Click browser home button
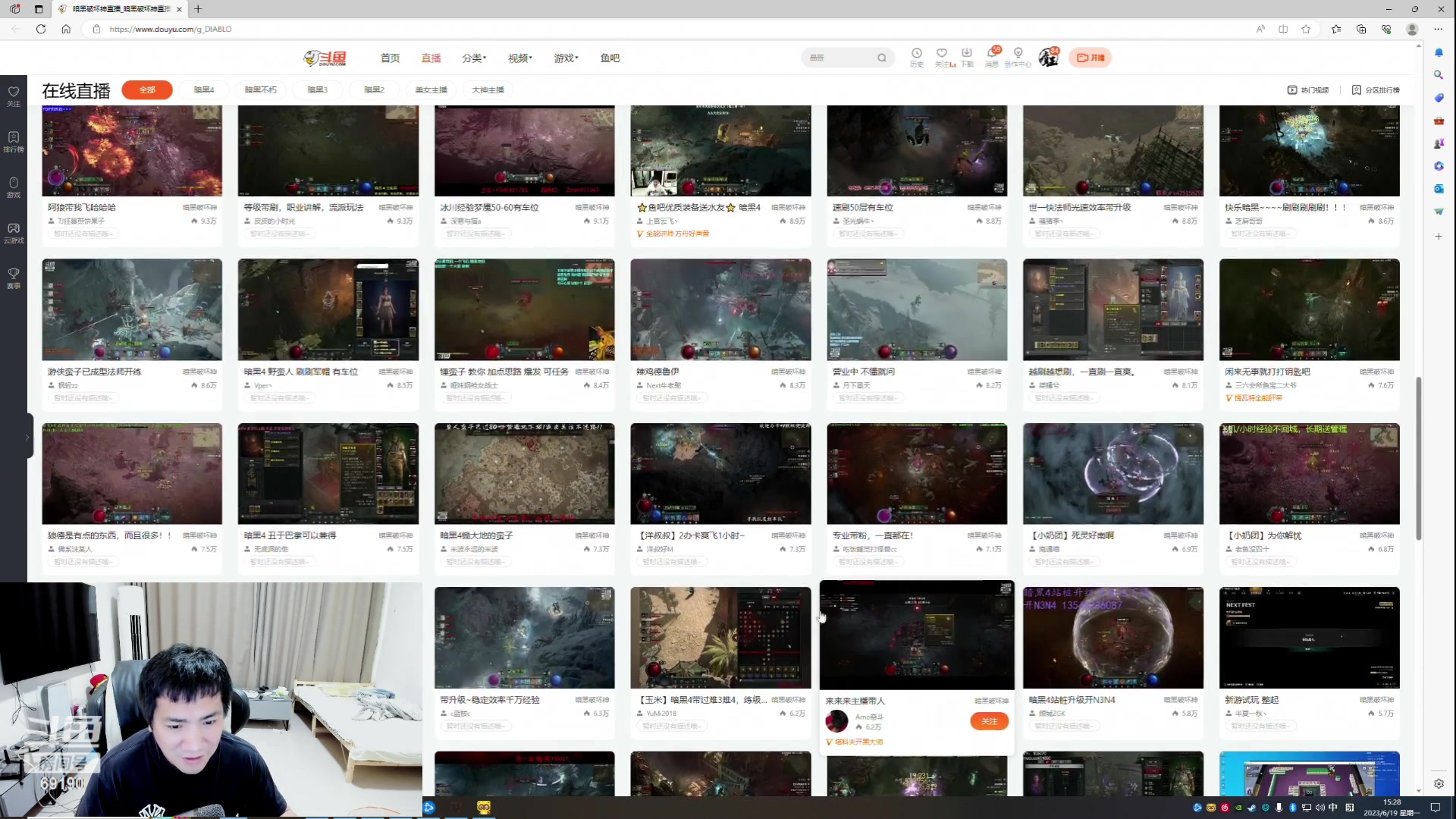The image size is (1456, 819). click(66, 29)
